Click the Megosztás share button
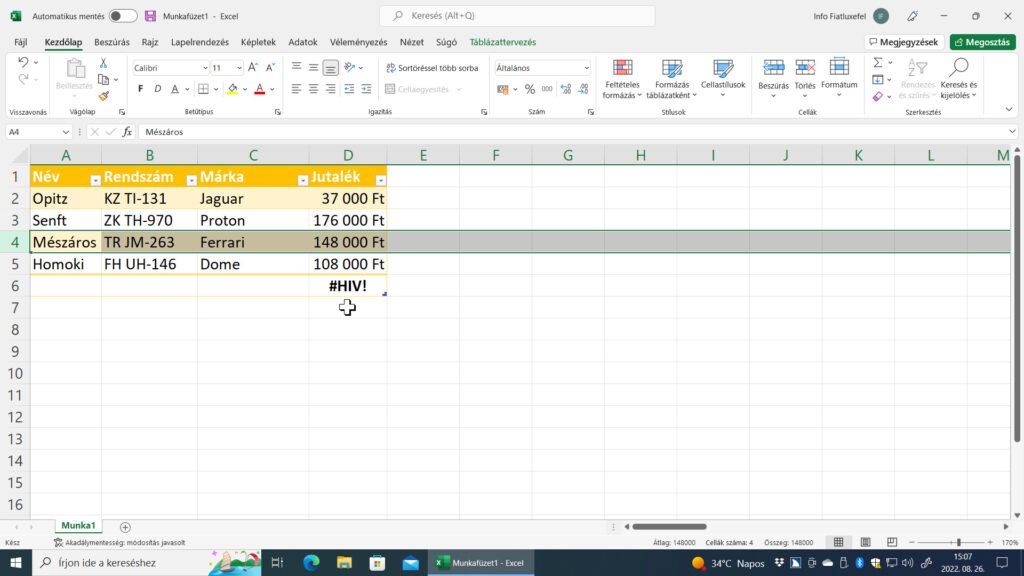This screenshot has width=1024, height=576. [x=982, y=42]
